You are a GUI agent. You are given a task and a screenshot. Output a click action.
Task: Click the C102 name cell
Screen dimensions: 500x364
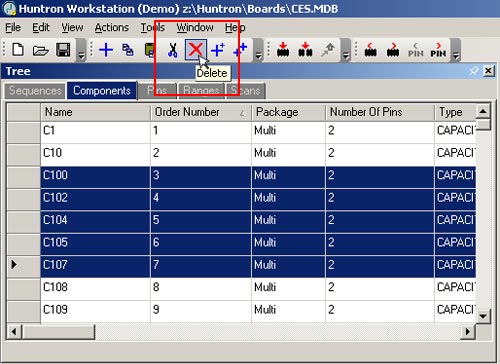click(x=96, y=199)
